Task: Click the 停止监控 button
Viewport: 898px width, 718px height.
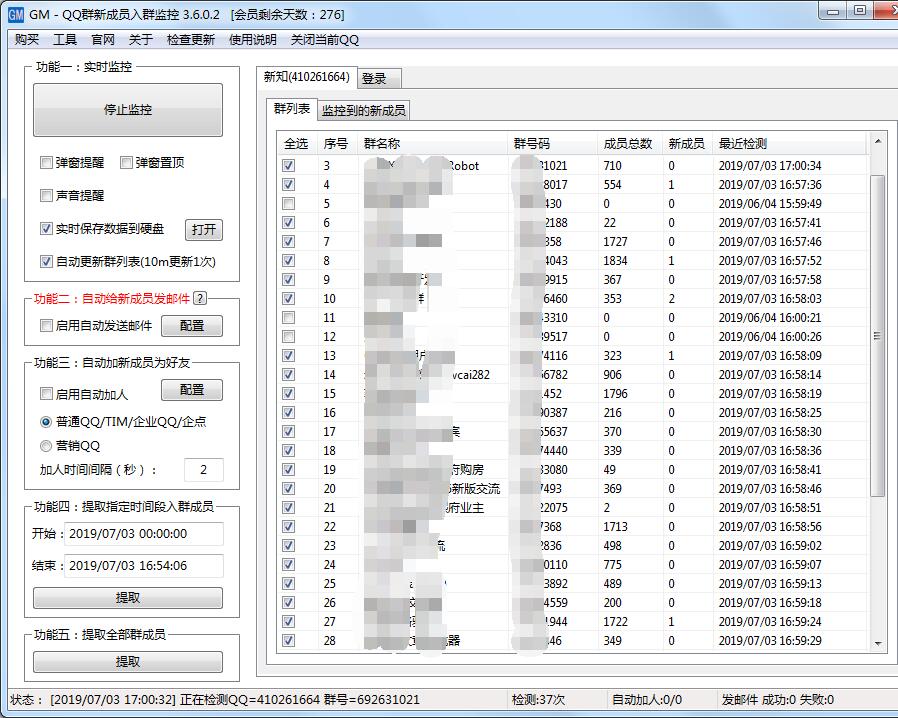Action: (x=128, y=109)
